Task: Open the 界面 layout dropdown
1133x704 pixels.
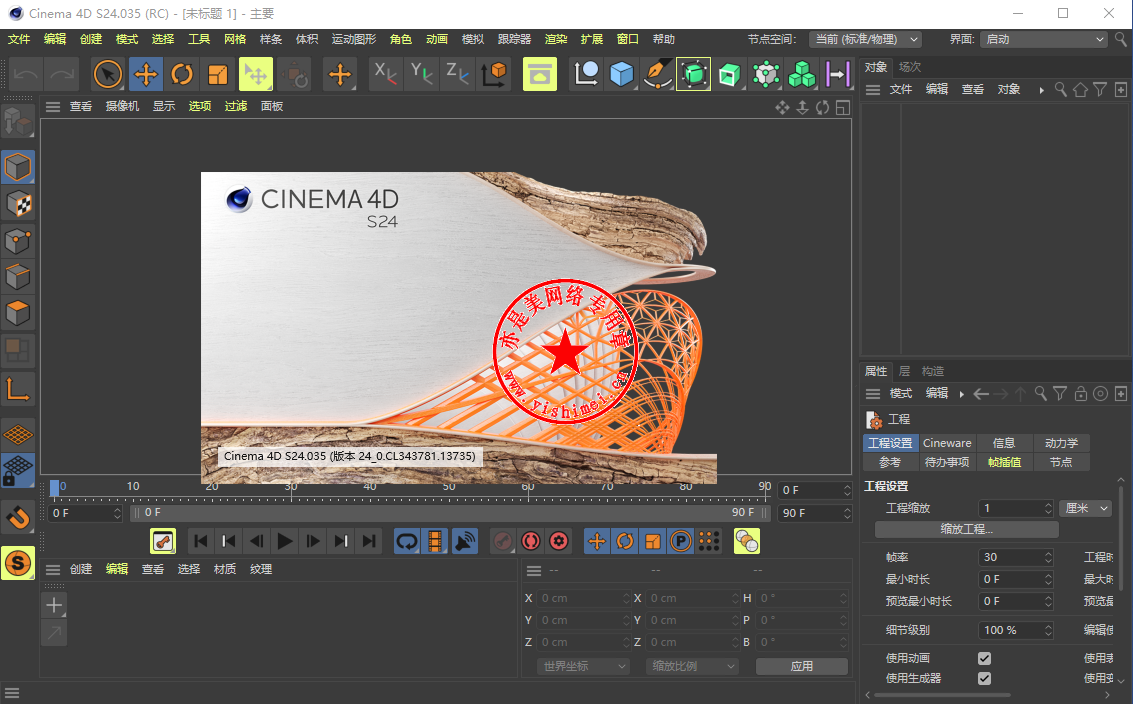Action: [1044, 39]
